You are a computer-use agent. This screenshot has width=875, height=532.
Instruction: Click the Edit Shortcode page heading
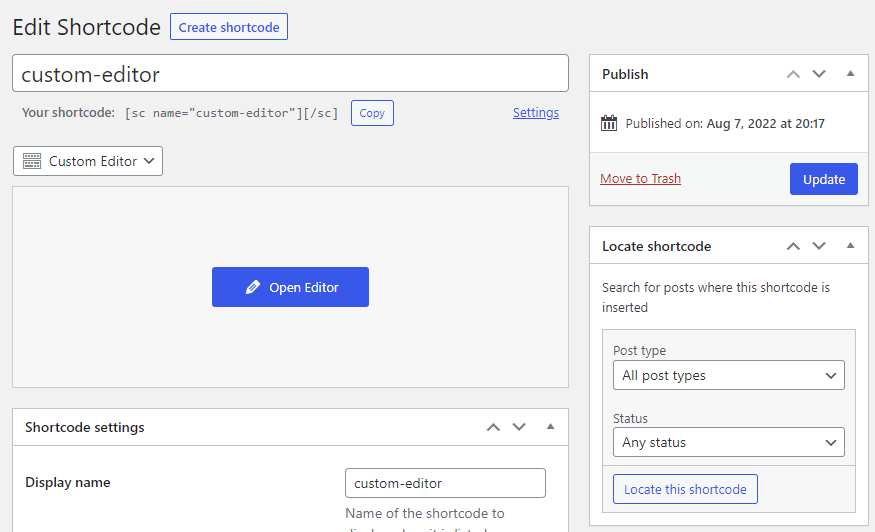pyautogui.click(x=86, y=27)
